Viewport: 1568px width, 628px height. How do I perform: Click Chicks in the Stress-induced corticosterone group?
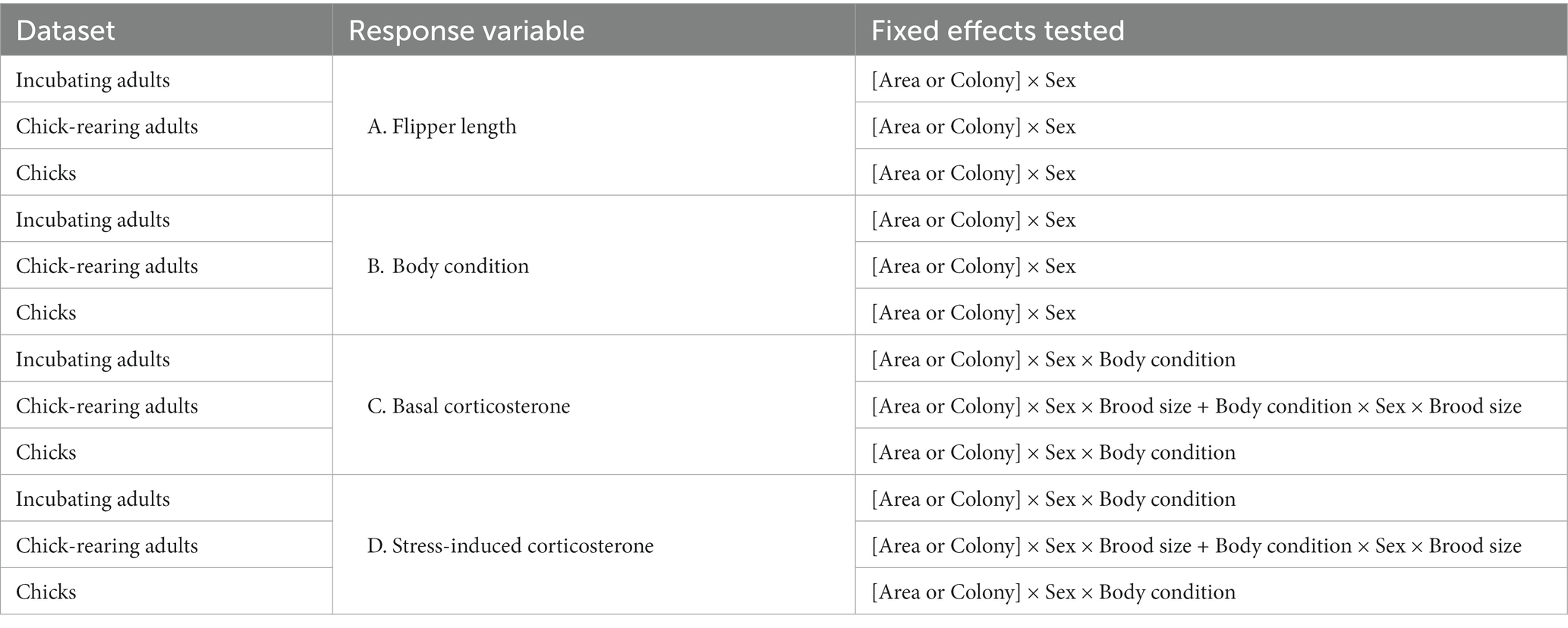(46, 592)
